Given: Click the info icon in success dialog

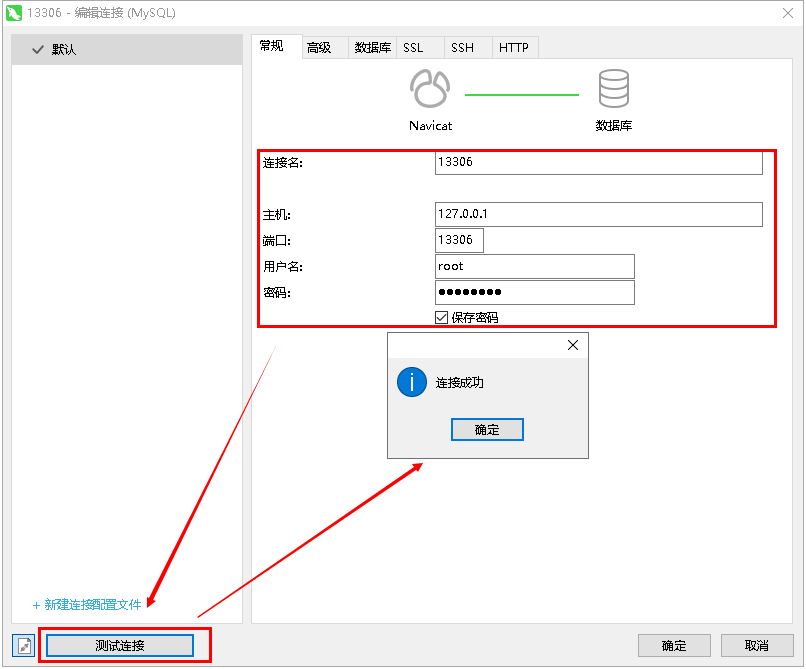Looking at the screenshot, I should coord(412,382).
